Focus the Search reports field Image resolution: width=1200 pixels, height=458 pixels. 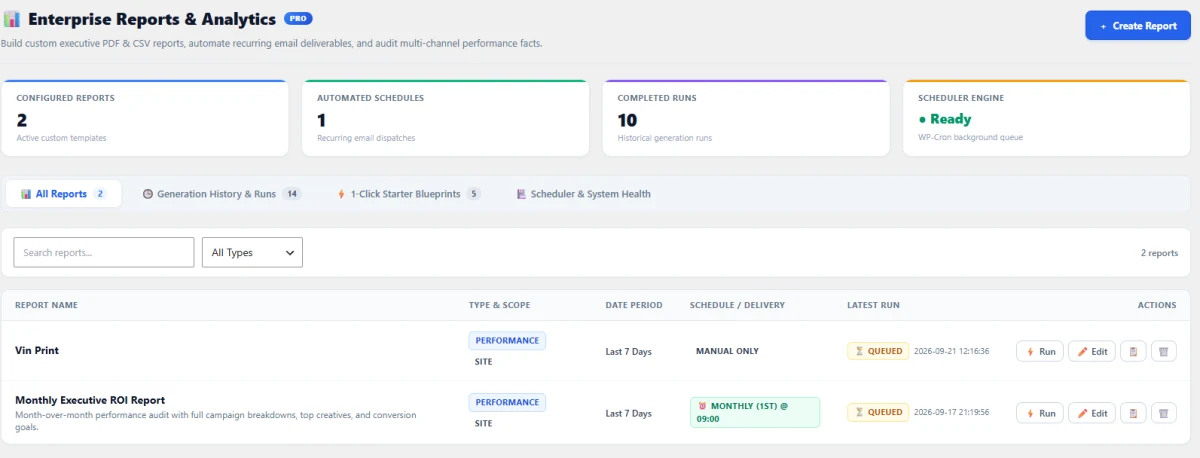point(104,252)
